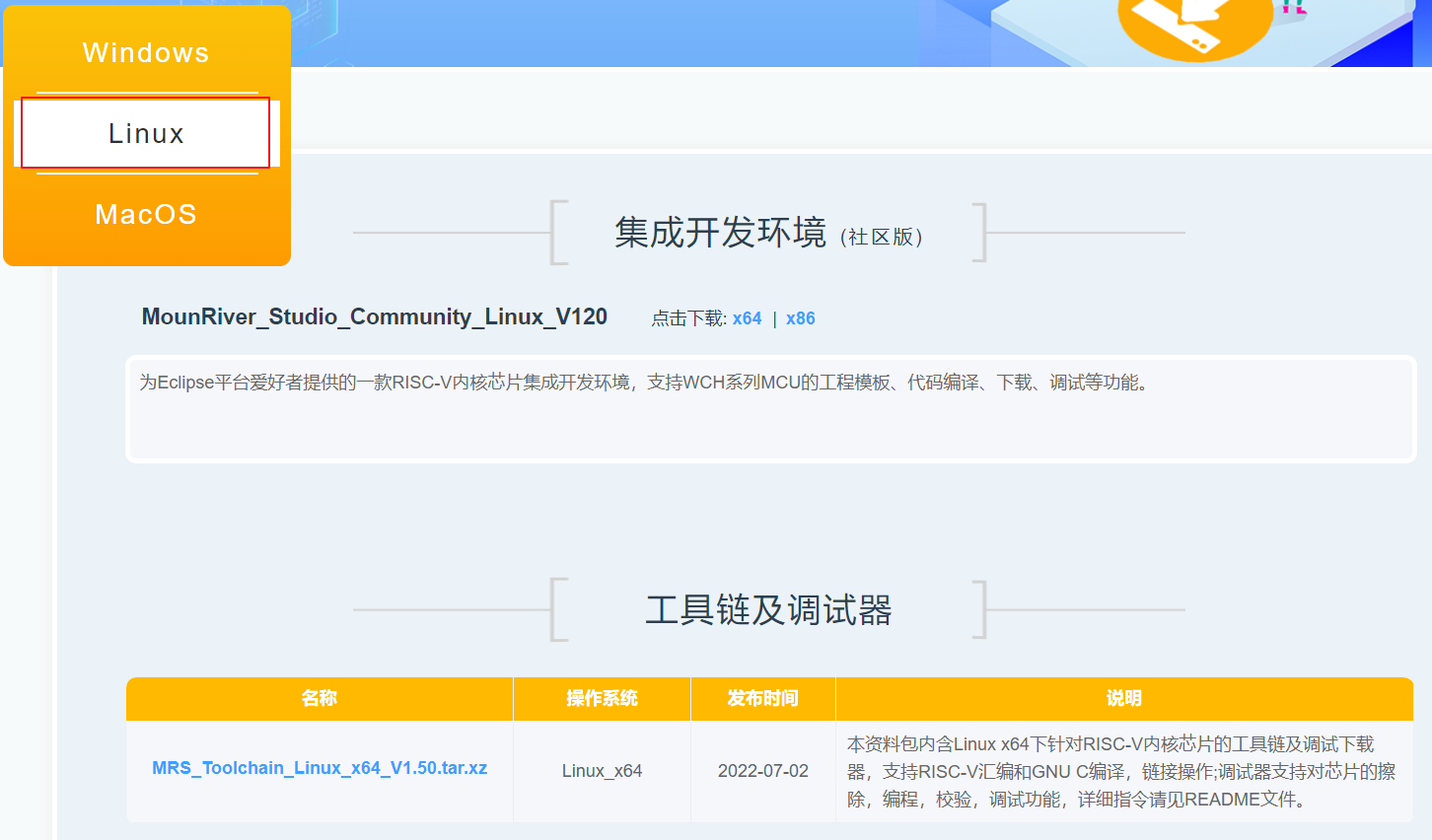
Task: Select the MacOS tab in the OS menu
Action: (146, 214)
